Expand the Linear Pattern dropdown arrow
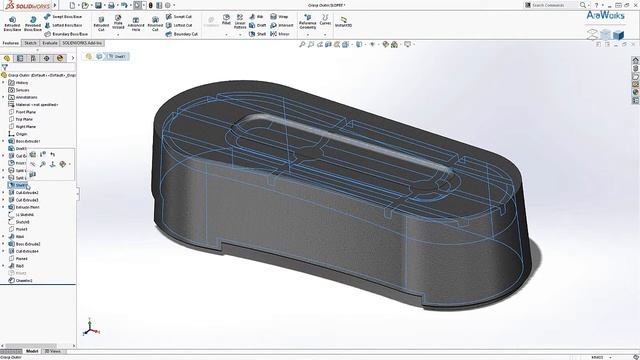This screenshot has width=640, height=360. 240,35
